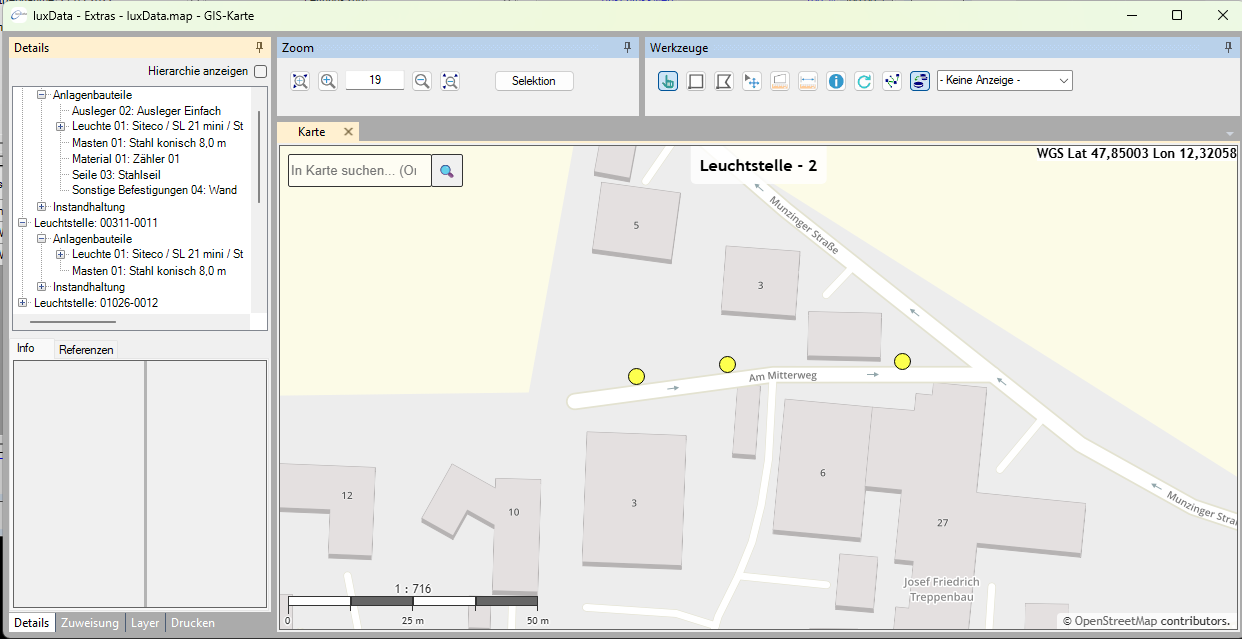Open the Keine Anzeige dropdown
This screenshot has height=639, width=1242.
tap(1004, 80)
